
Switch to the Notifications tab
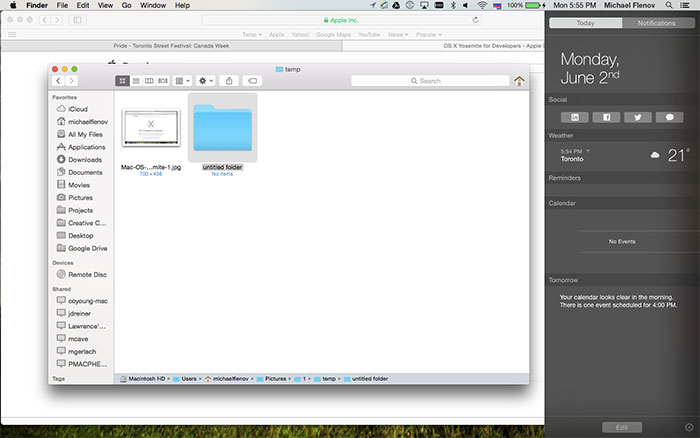(x=656, y=22)
